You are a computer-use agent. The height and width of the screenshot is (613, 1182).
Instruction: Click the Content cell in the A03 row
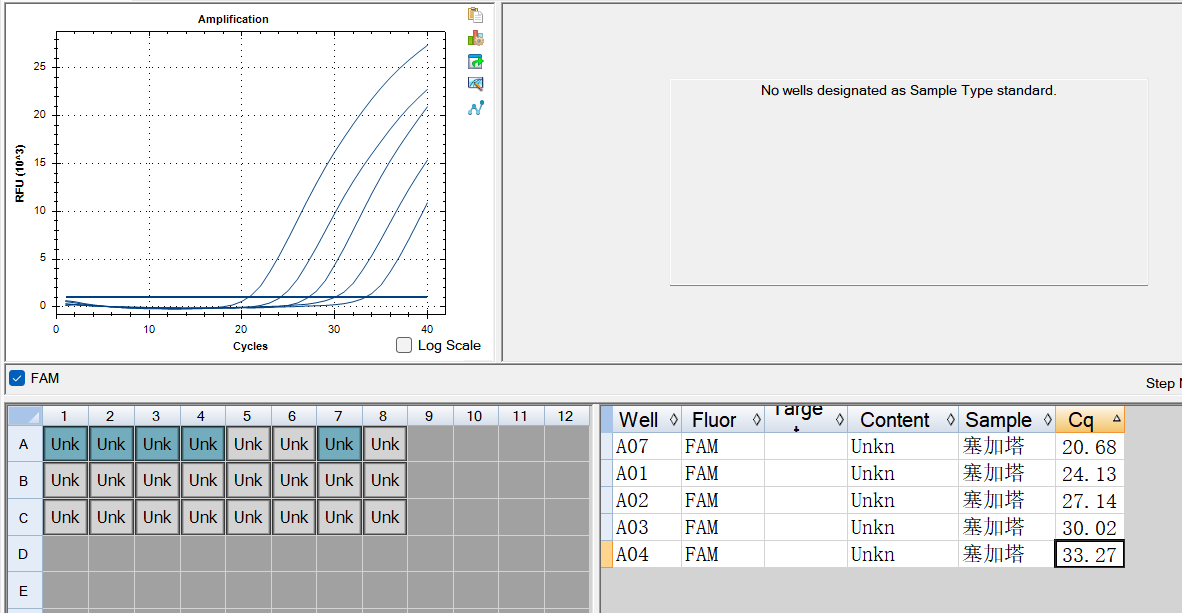tap(902, 528)
